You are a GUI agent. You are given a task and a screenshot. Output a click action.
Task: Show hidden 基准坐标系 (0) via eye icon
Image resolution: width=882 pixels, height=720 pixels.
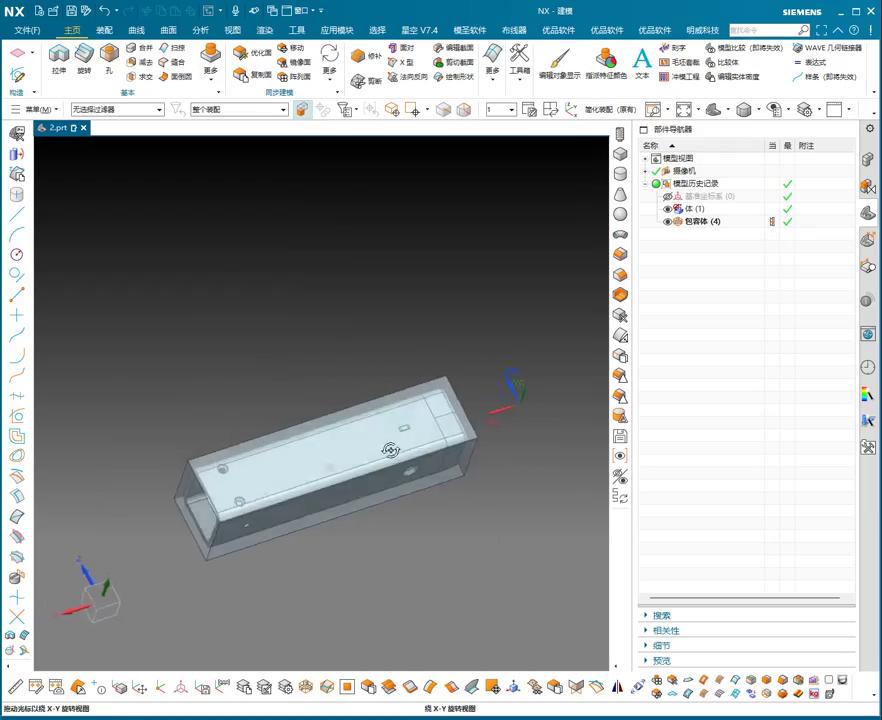coord(668,197)
